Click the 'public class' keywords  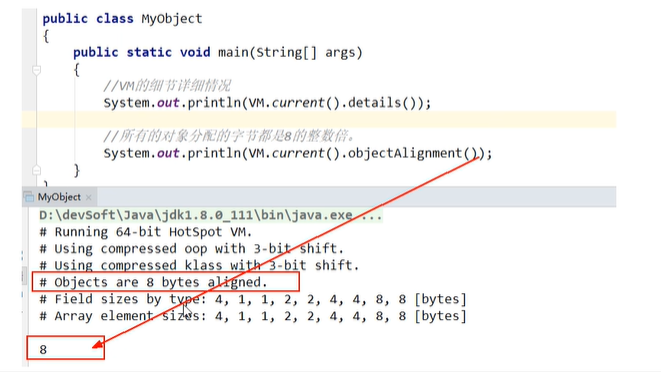88,19
